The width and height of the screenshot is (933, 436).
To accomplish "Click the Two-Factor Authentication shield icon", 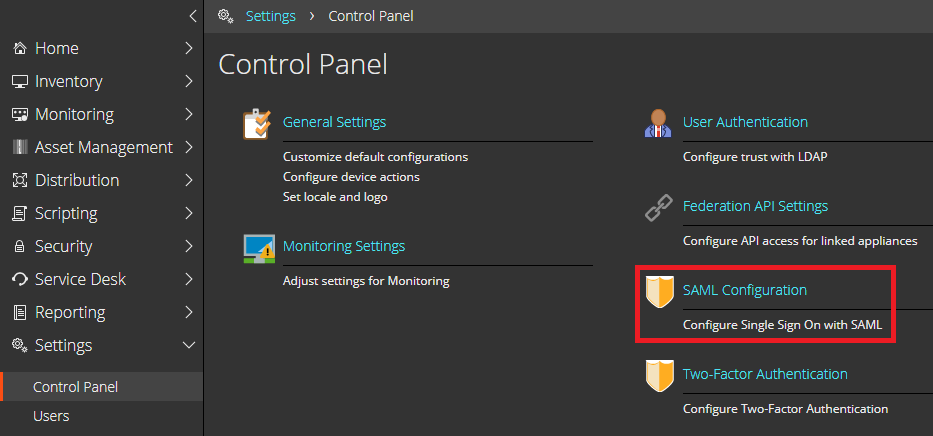I will pos(659,375).
